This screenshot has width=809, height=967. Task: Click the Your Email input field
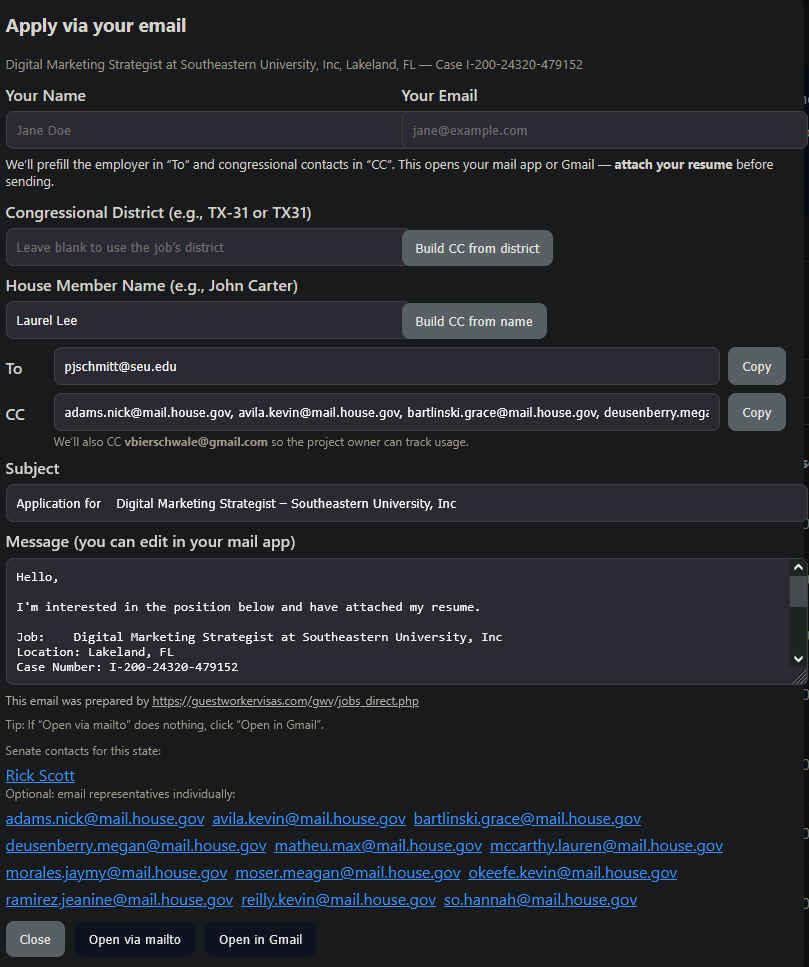[604, 130]
